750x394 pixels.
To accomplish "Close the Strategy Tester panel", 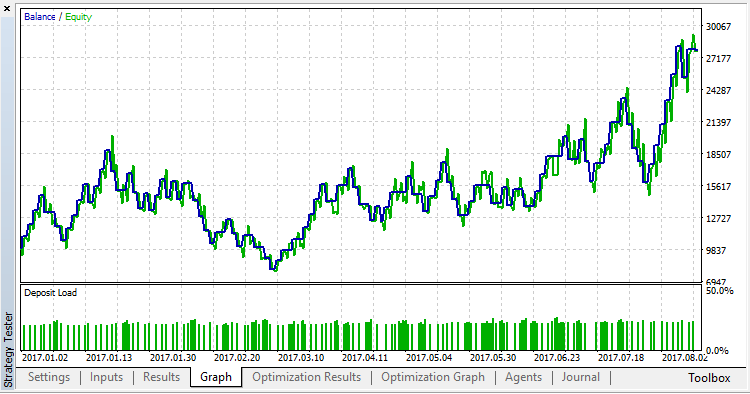I will click(x=7, y=9).
